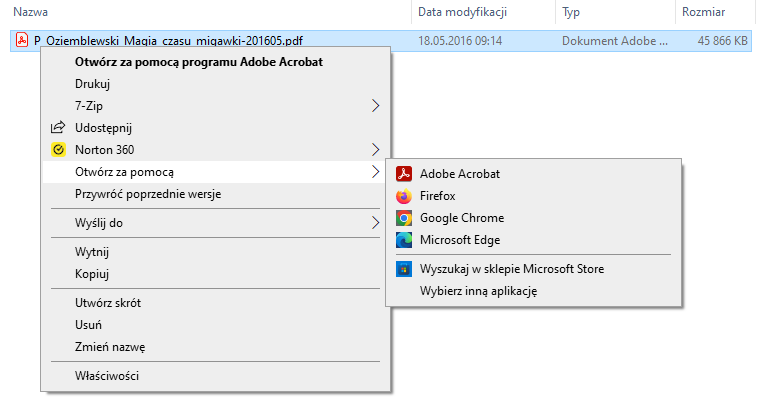The height and width of the screenshot is (400, 770).
Task: Click the PDF file icon beside the filename
Action: click(x=22, y=39)
